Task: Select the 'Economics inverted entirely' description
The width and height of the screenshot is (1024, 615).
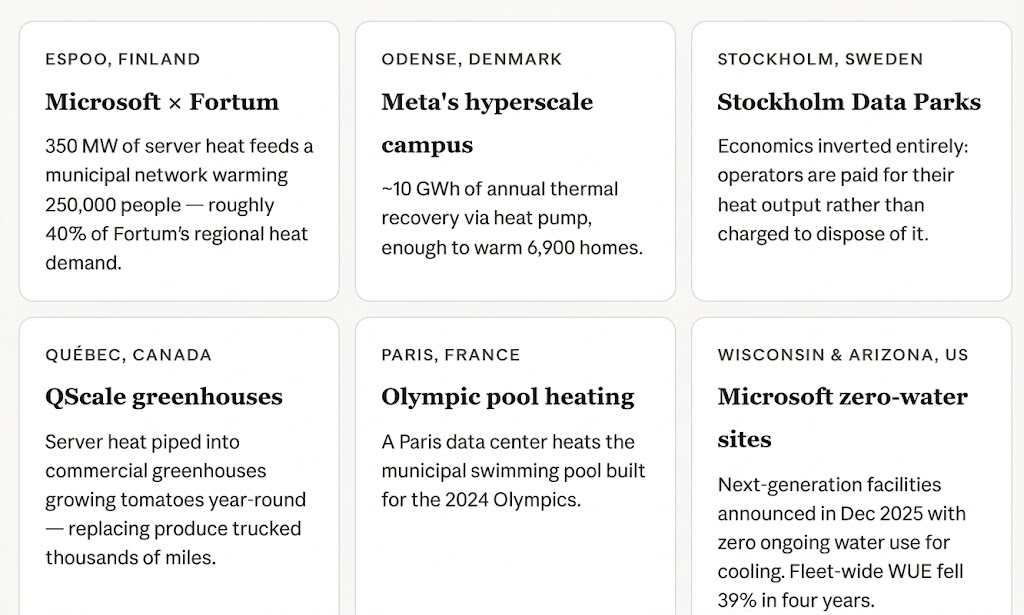Action: [843, 191]
